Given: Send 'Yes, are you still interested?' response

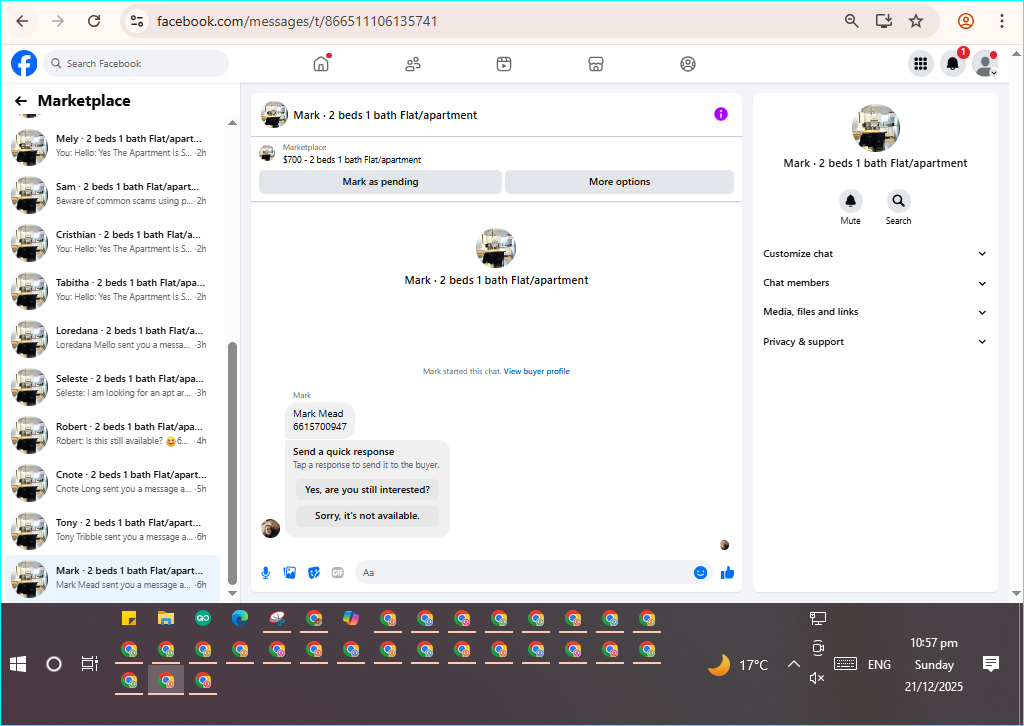Looking at the screenshot, I should (x=368, y=490).
